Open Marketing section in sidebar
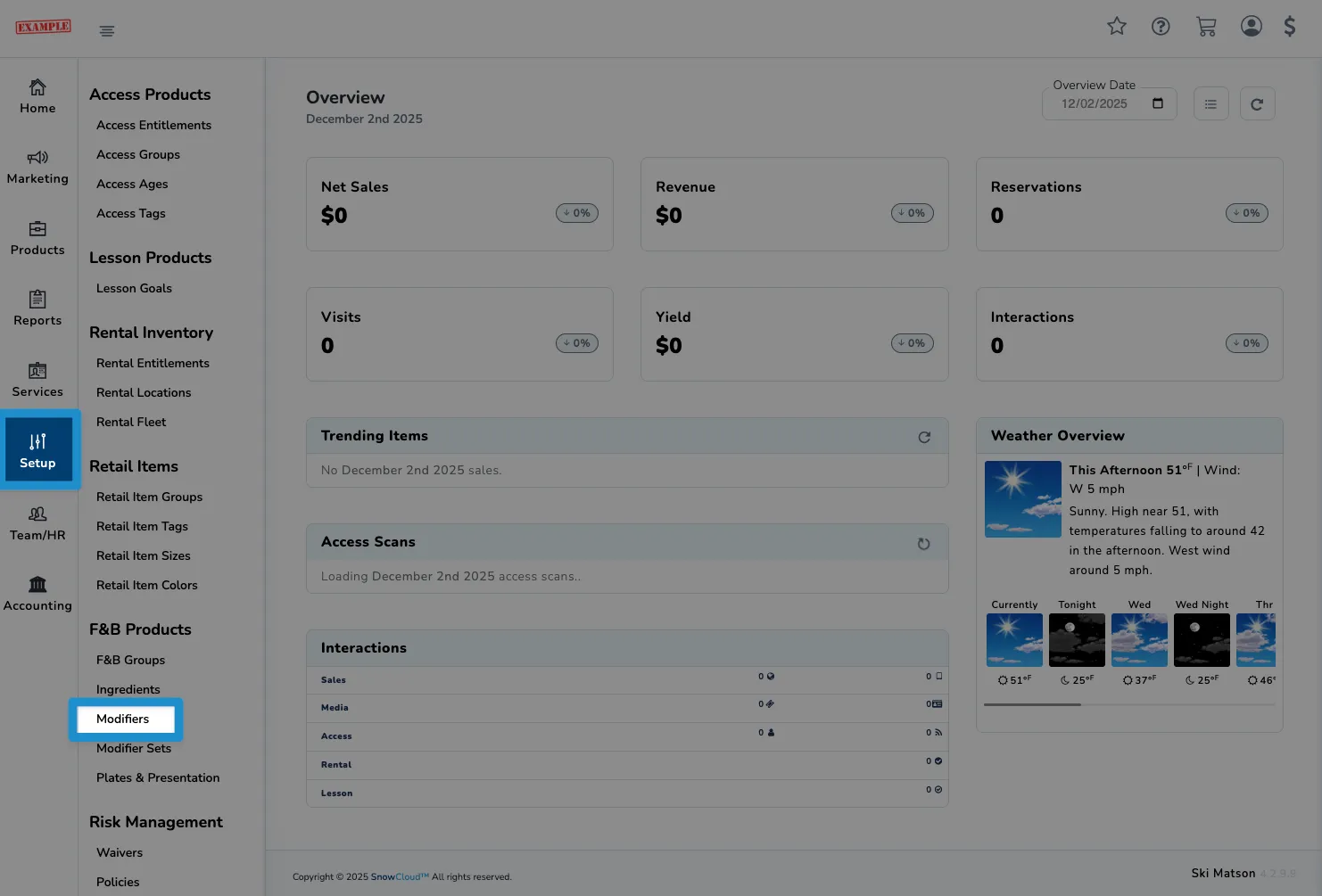This screenshot has height=896, width=1322. click(x=37, y=168)
